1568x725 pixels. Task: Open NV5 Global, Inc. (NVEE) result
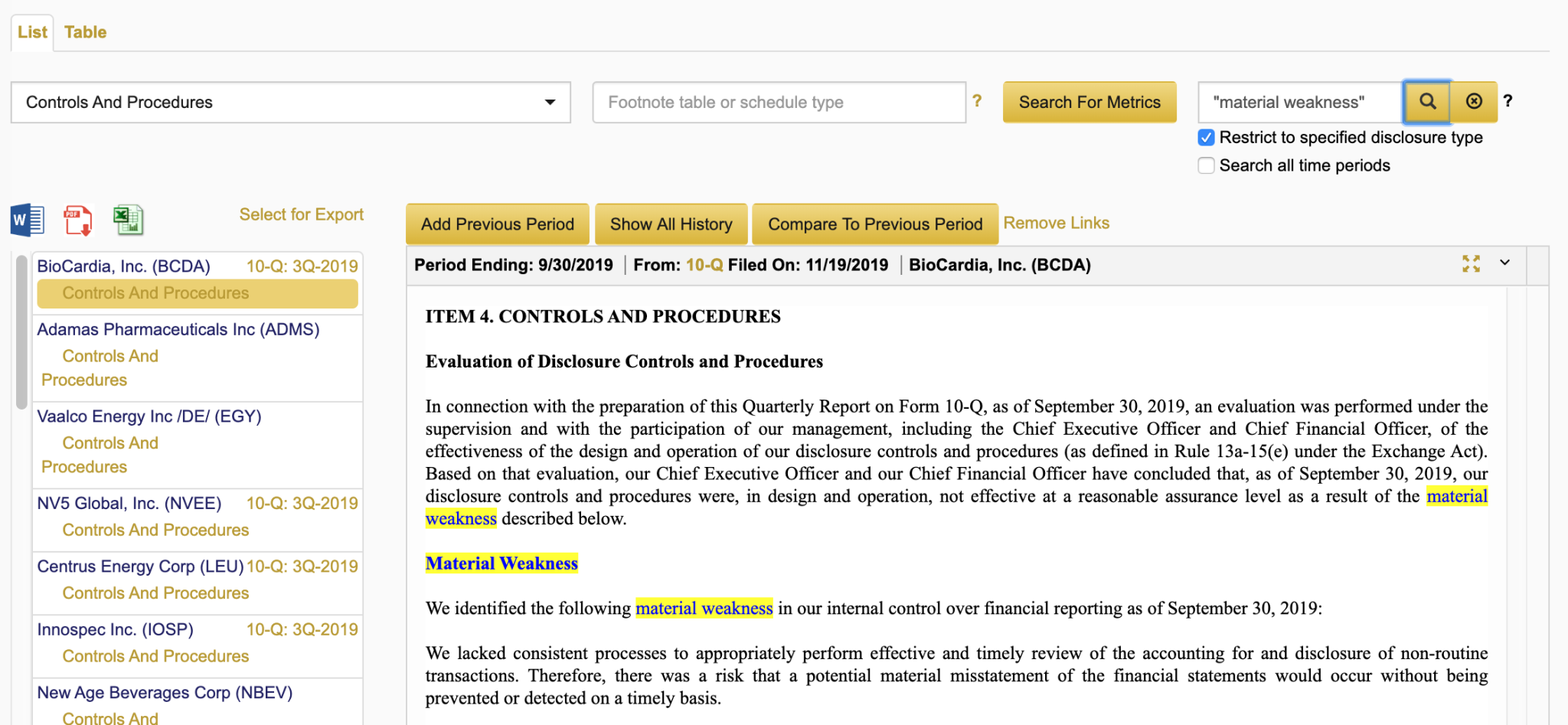(129, 503)
